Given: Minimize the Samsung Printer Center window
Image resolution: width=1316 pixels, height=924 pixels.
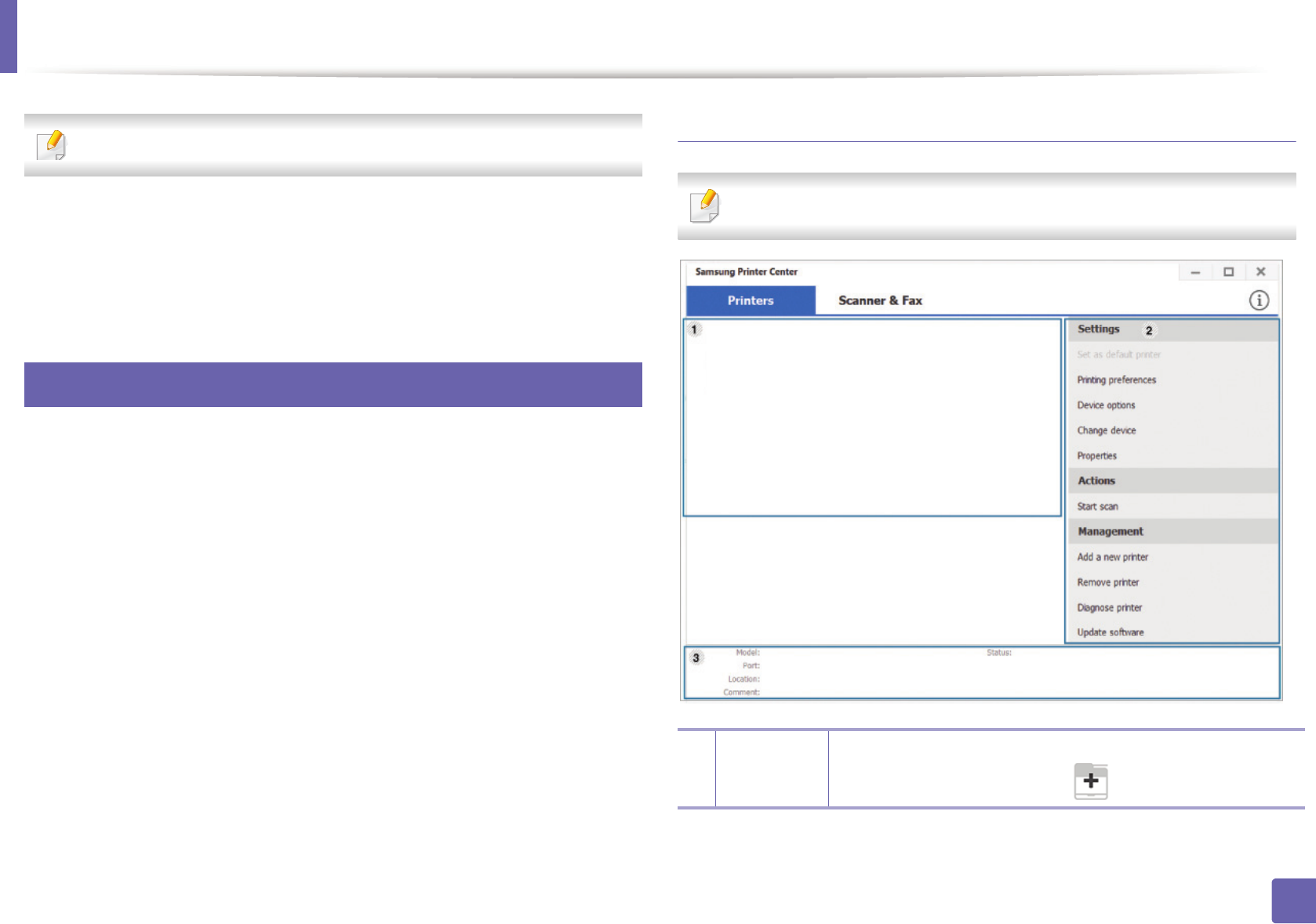Looking at the screenshot, I should click(1195, 272).
